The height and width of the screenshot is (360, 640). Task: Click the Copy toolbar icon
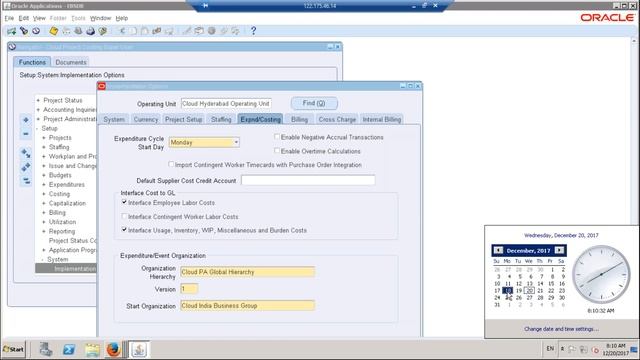point(133,31)
